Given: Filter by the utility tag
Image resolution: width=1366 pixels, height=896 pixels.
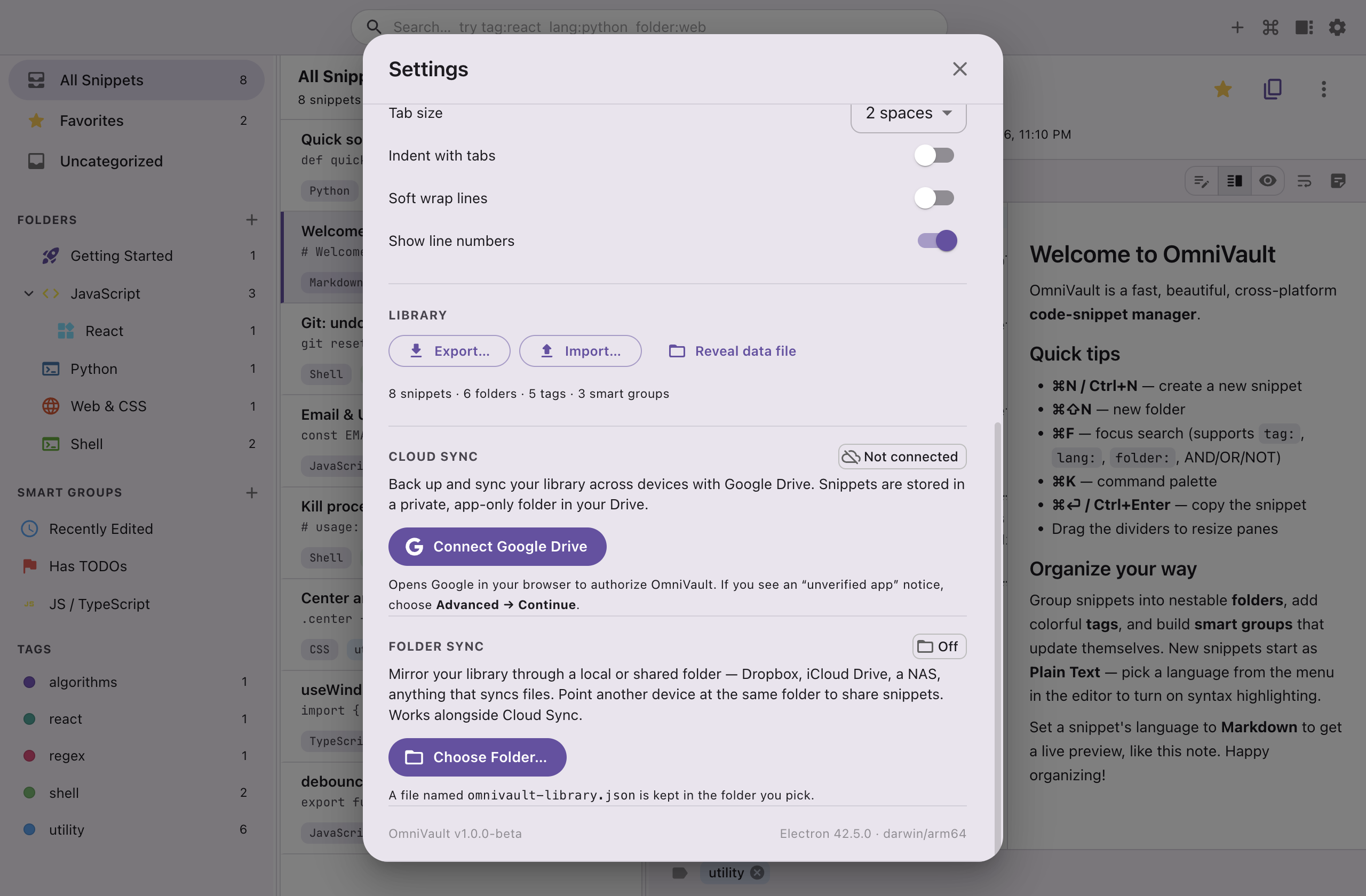Looking at the screenshot, I should tap(136, 829).
